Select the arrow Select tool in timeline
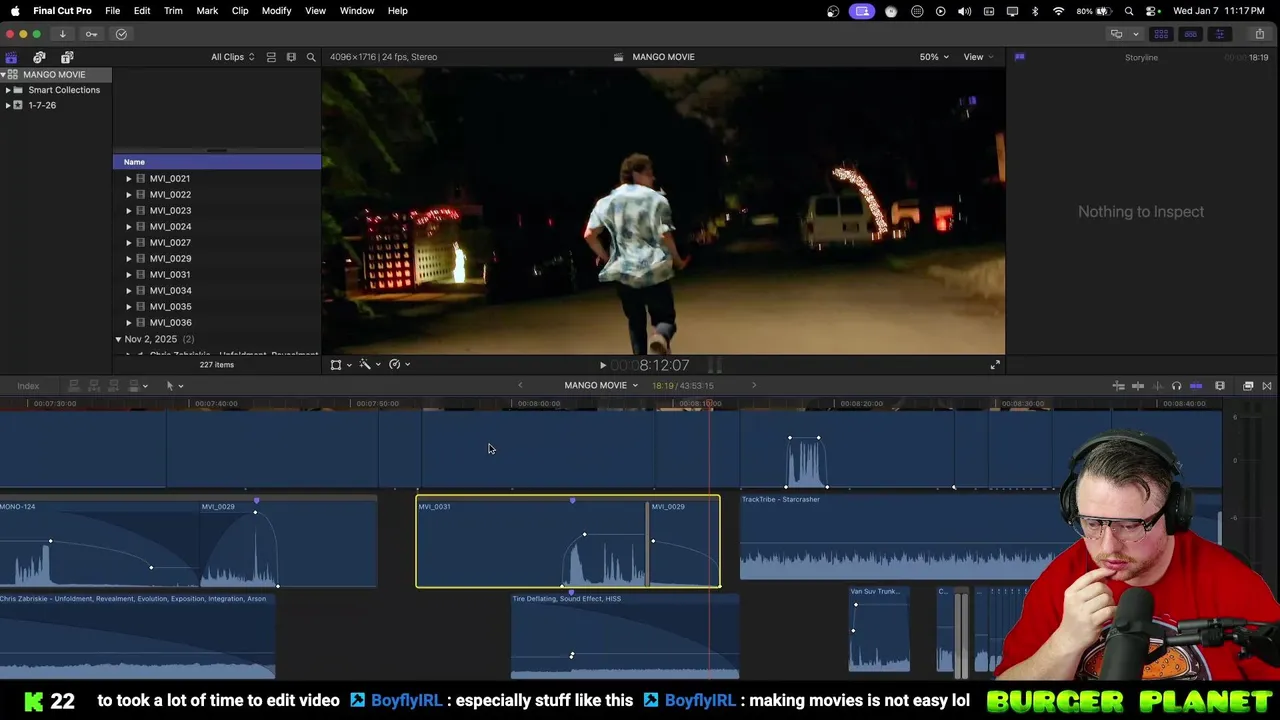The height and width of the screenshot is (720, 1280). coord(170,386)
